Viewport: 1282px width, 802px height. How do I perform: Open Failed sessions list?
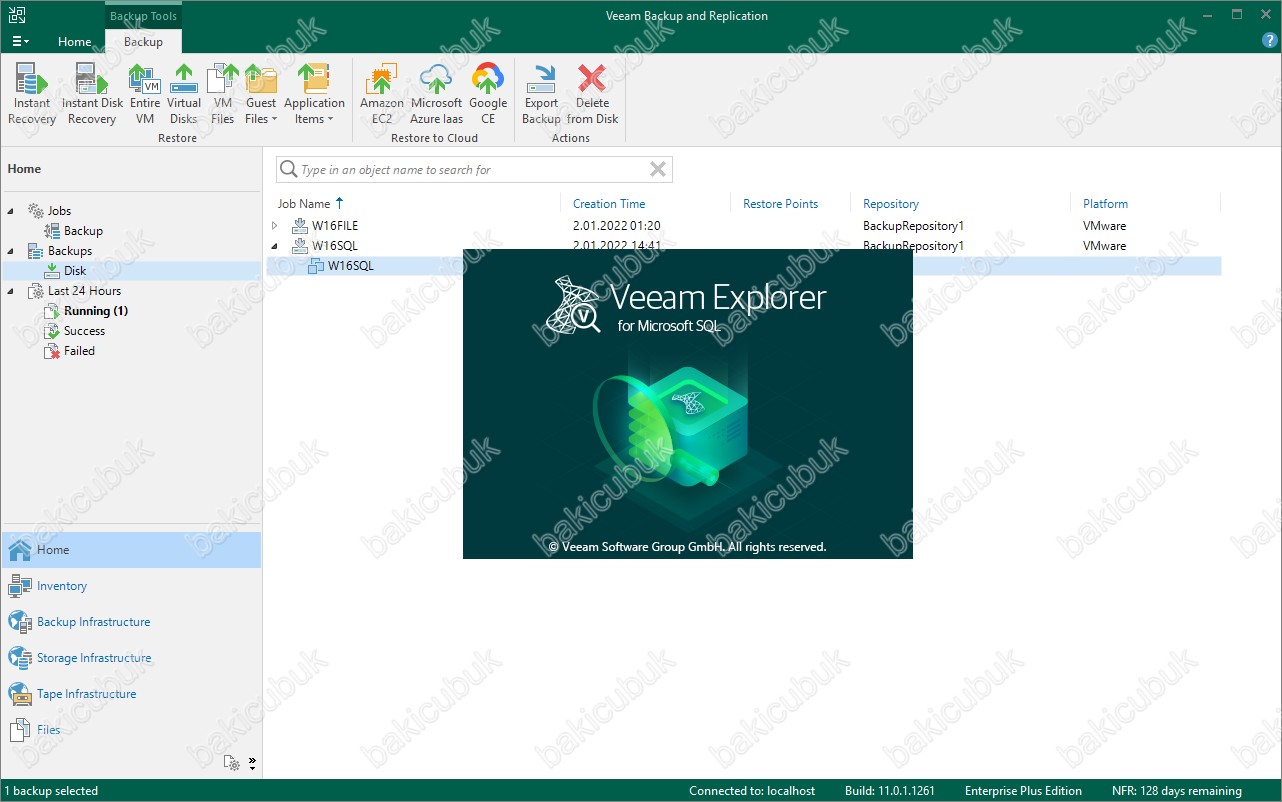pyautogui.click(x=79, y=351)
